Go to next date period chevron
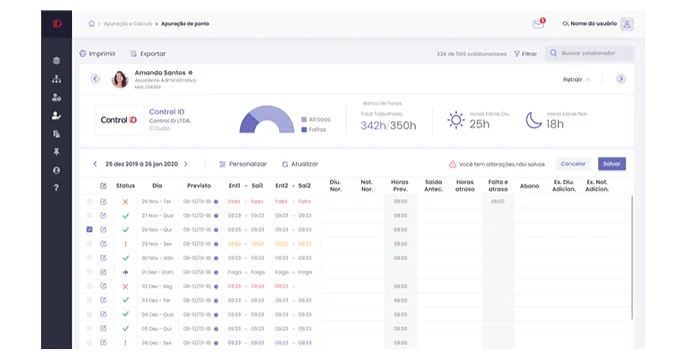The image size is (686, 360). 186,164
